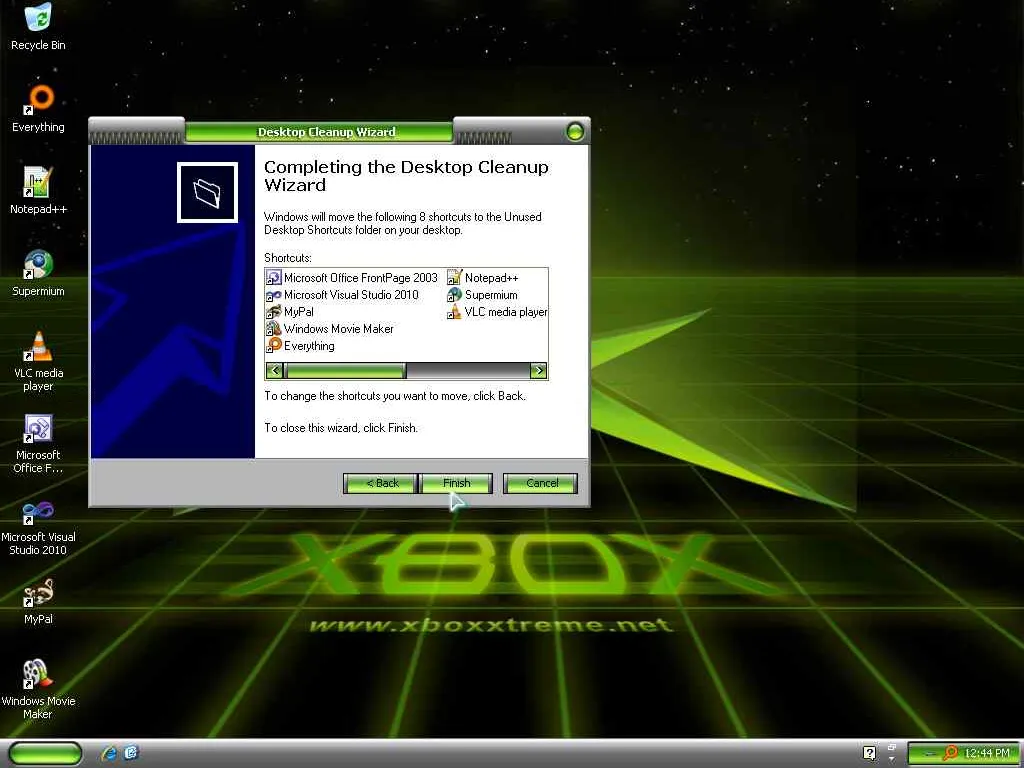Click the Notepad++ icon in the shortcuts list
1024x768 pixels.
coord(455,278)
